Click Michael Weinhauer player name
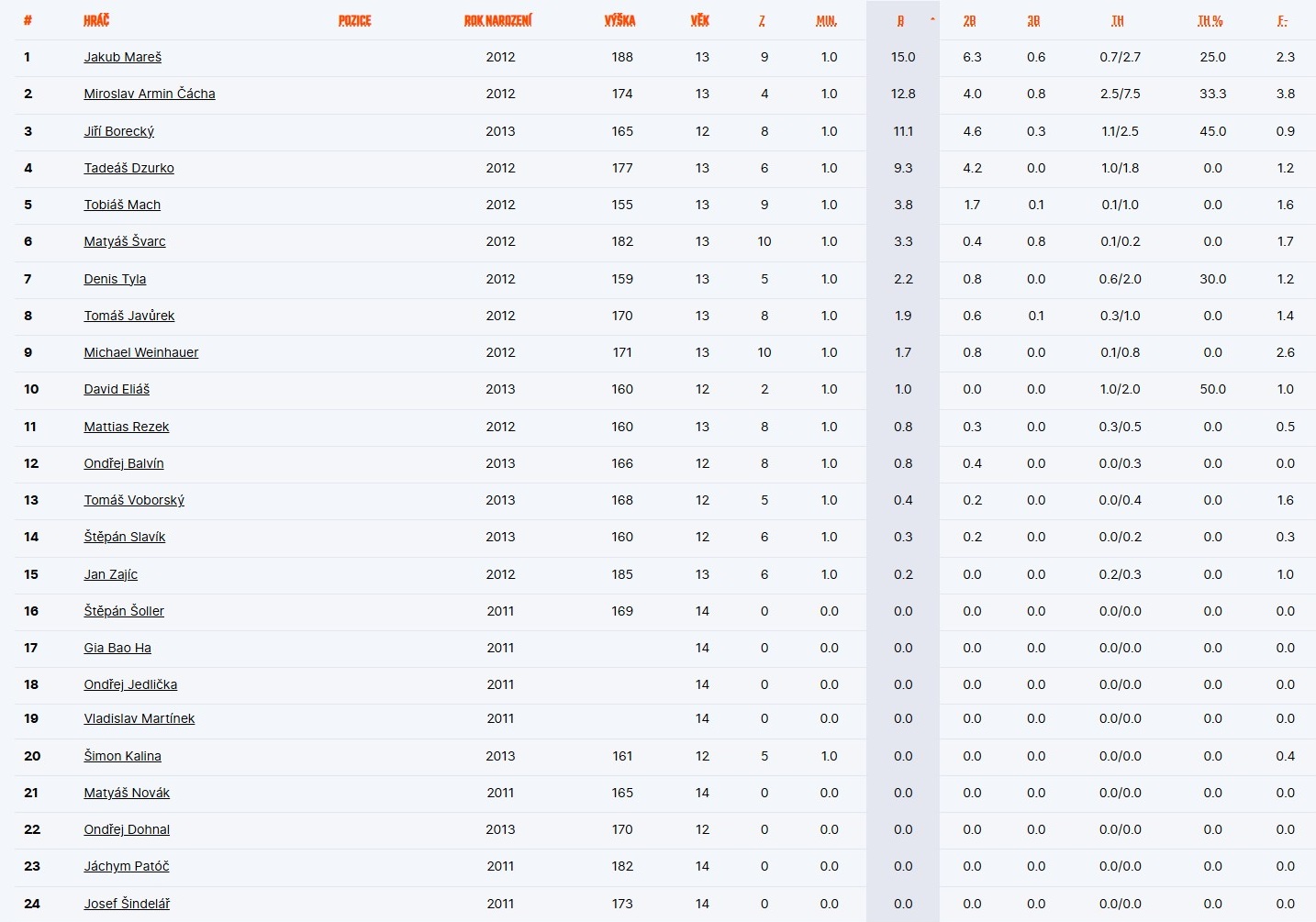This screenshot has height=922, width=1316. tap(140, 352)
